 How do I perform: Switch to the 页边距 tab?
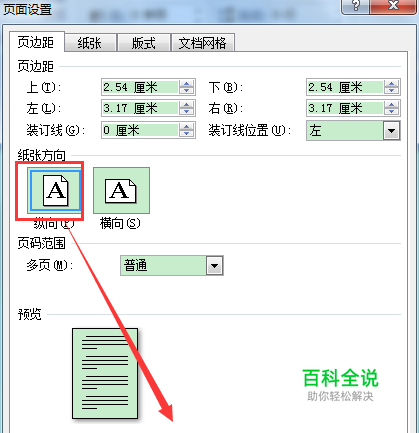36,42
